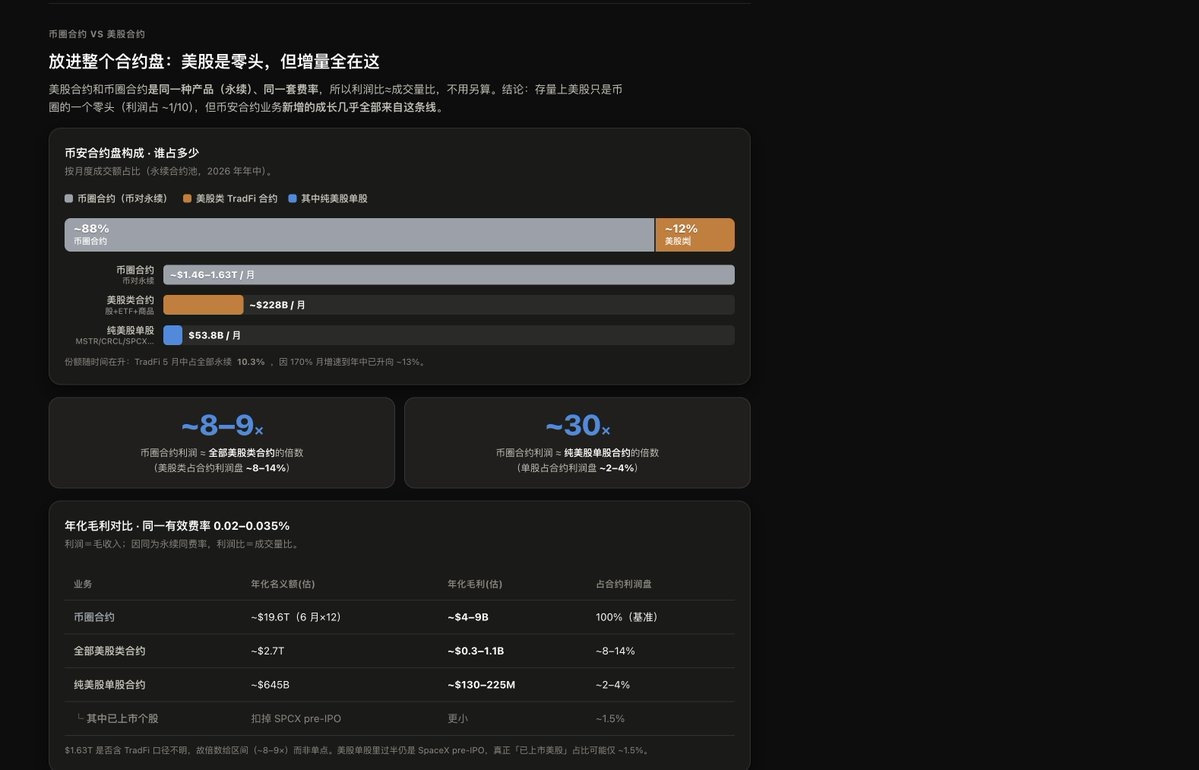Click cell ~2–4% in the table
Screen dimensions: 1199x770
[x=612, y=685]
